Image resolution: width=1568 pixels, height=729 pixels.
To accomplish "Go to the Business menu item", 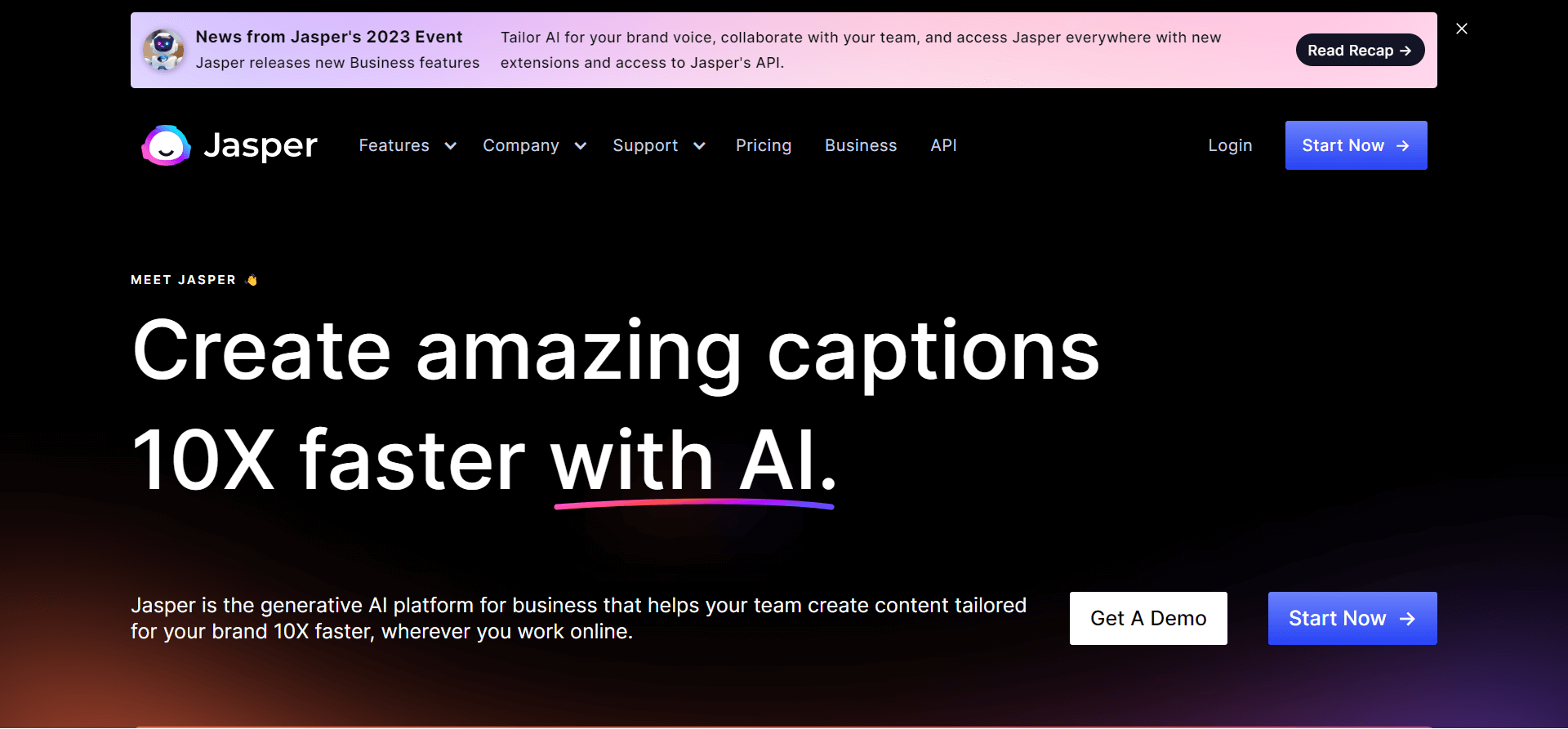I will click(861, 145).
